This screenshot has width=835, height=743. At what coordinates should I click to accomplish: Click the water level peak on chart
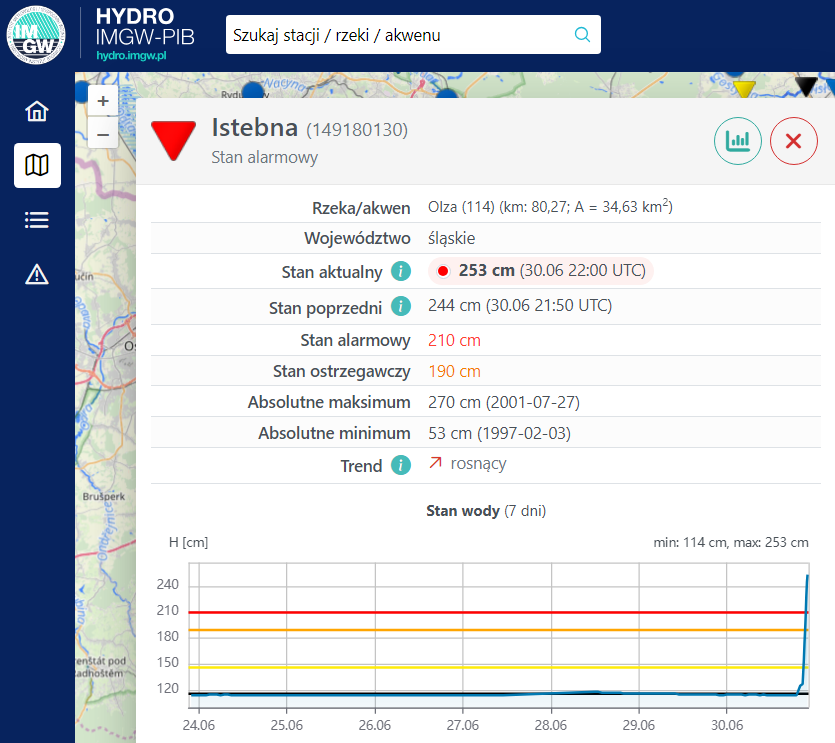pos(807,577)
